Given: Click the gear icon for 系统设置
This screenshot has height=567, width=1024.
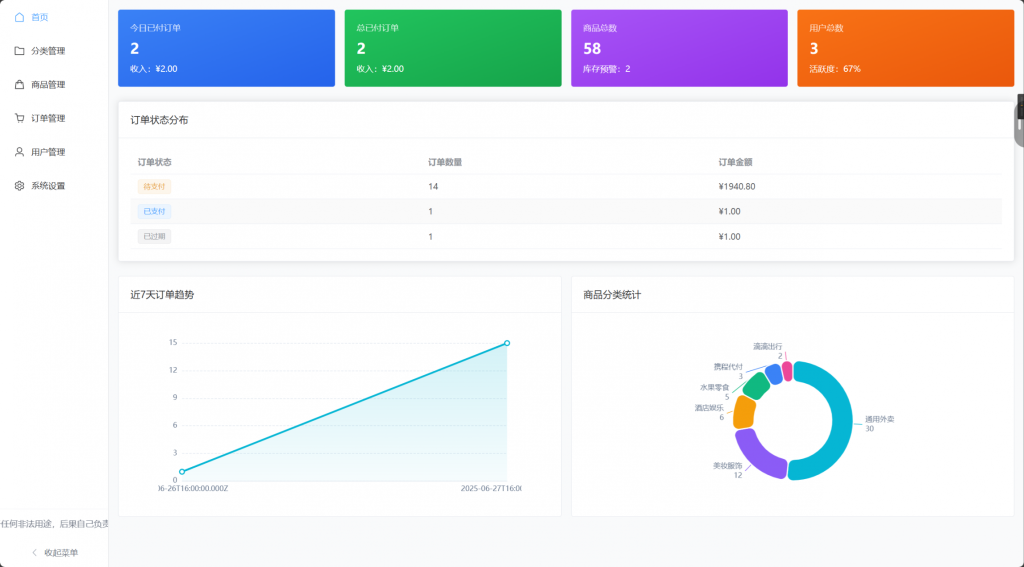Looking at the screenshot, I should 19,186.
